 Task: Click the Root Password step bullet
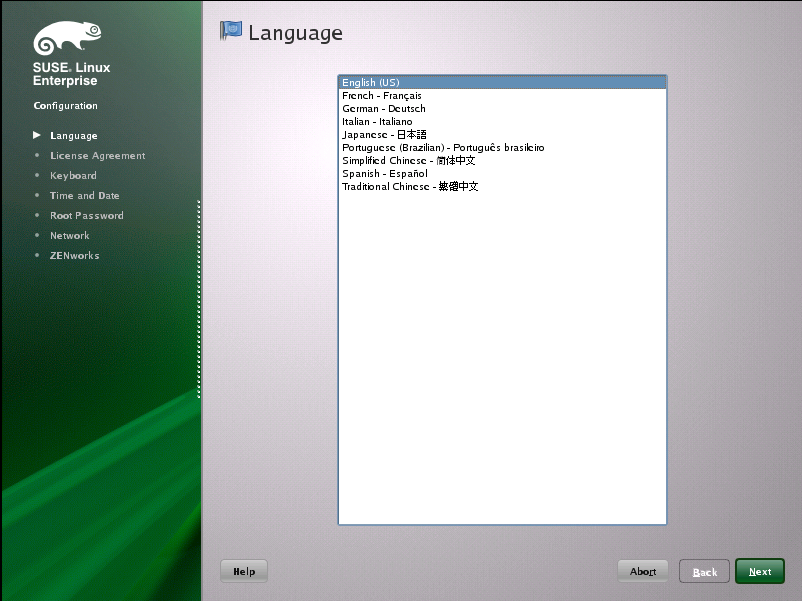[x=38, y=215]
